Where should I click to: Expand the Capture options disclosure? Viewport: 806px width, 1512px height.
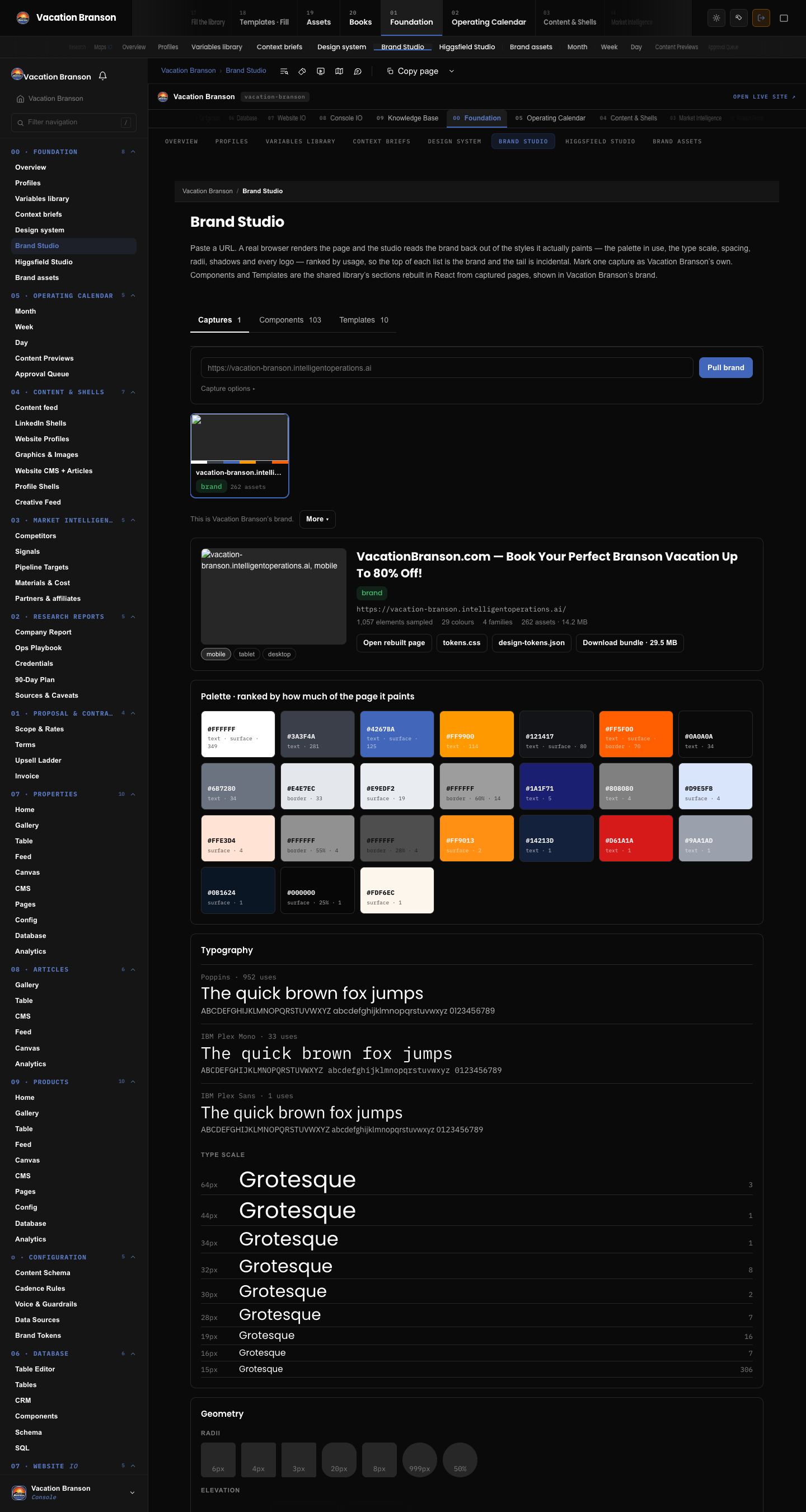[x=228, y=389]
